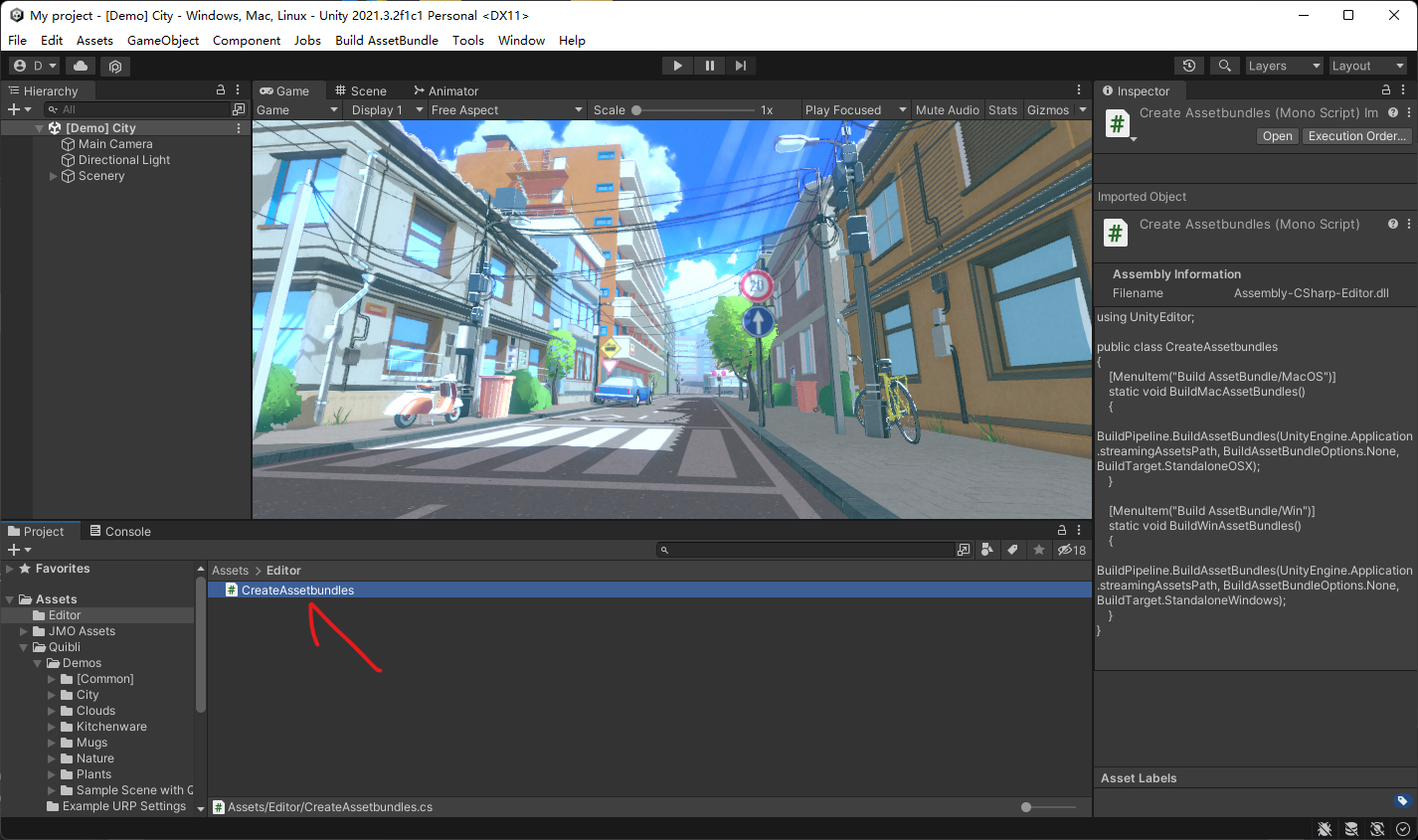
Task: Focus the Project search field
Action: (x=805, y=550)
